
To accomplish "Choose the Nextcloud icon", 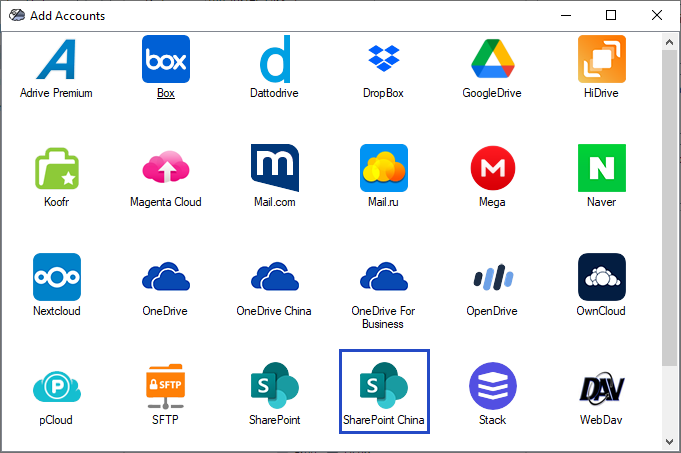I will (57, 277).
